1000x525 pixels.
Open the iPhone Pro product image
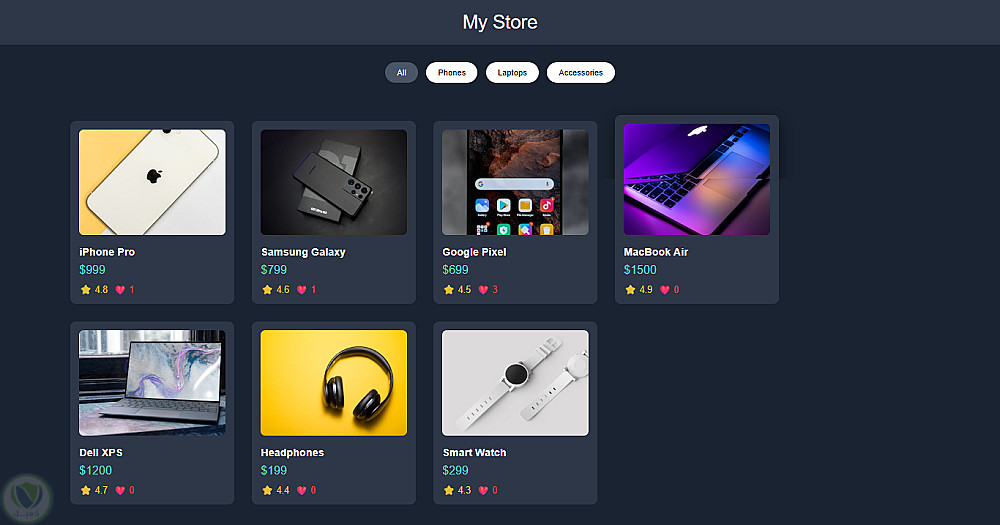(x=152, y=182)
